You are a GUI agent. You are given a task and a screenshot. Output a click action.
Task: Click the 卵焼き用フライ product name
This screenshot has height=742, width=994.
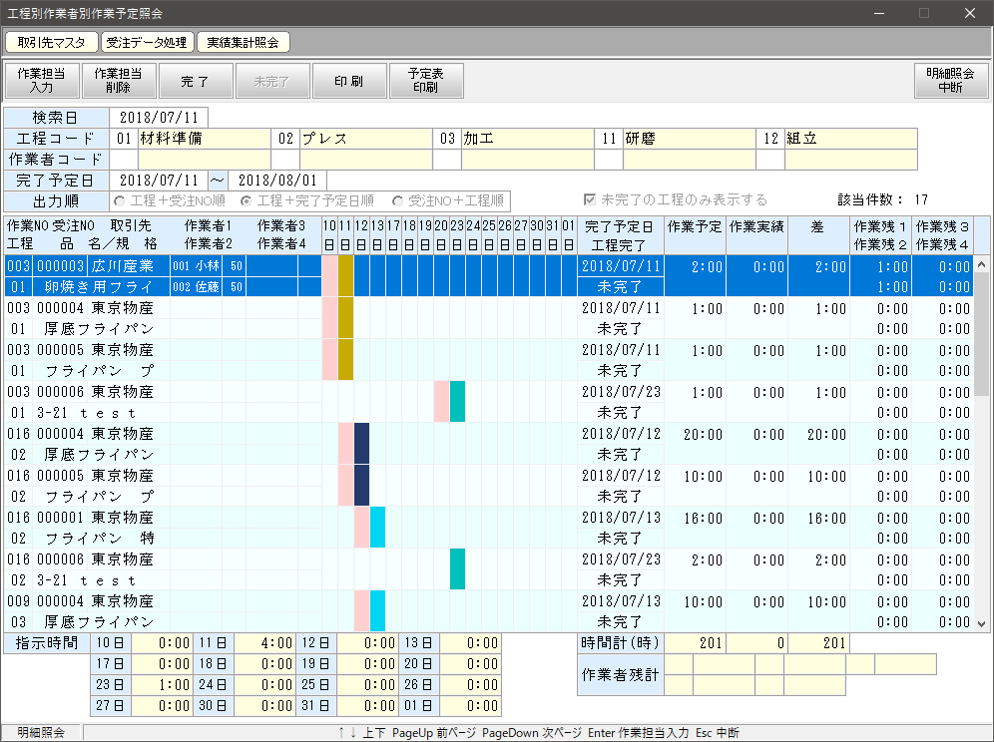[98, 287]
